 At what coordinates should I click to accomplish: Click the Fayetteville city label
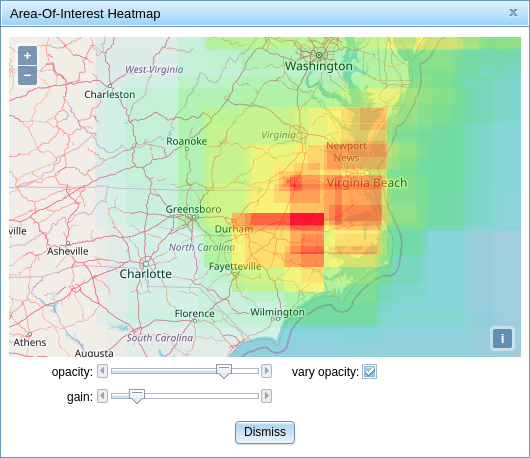click(x=235, y=266)
